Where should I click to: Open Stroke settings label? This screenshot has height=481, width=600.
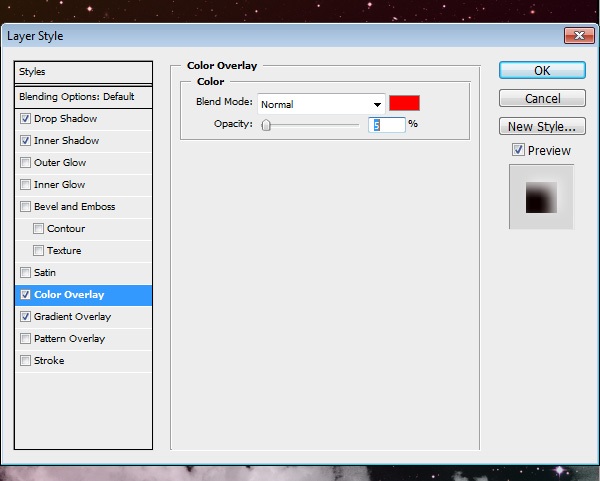[49, 361]
